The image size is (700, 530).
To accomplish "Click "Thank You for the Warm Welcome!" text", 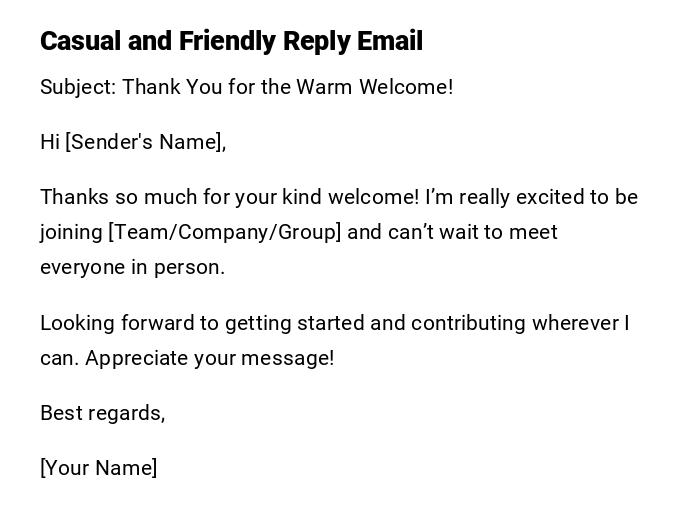I will [x=288, y=87].
